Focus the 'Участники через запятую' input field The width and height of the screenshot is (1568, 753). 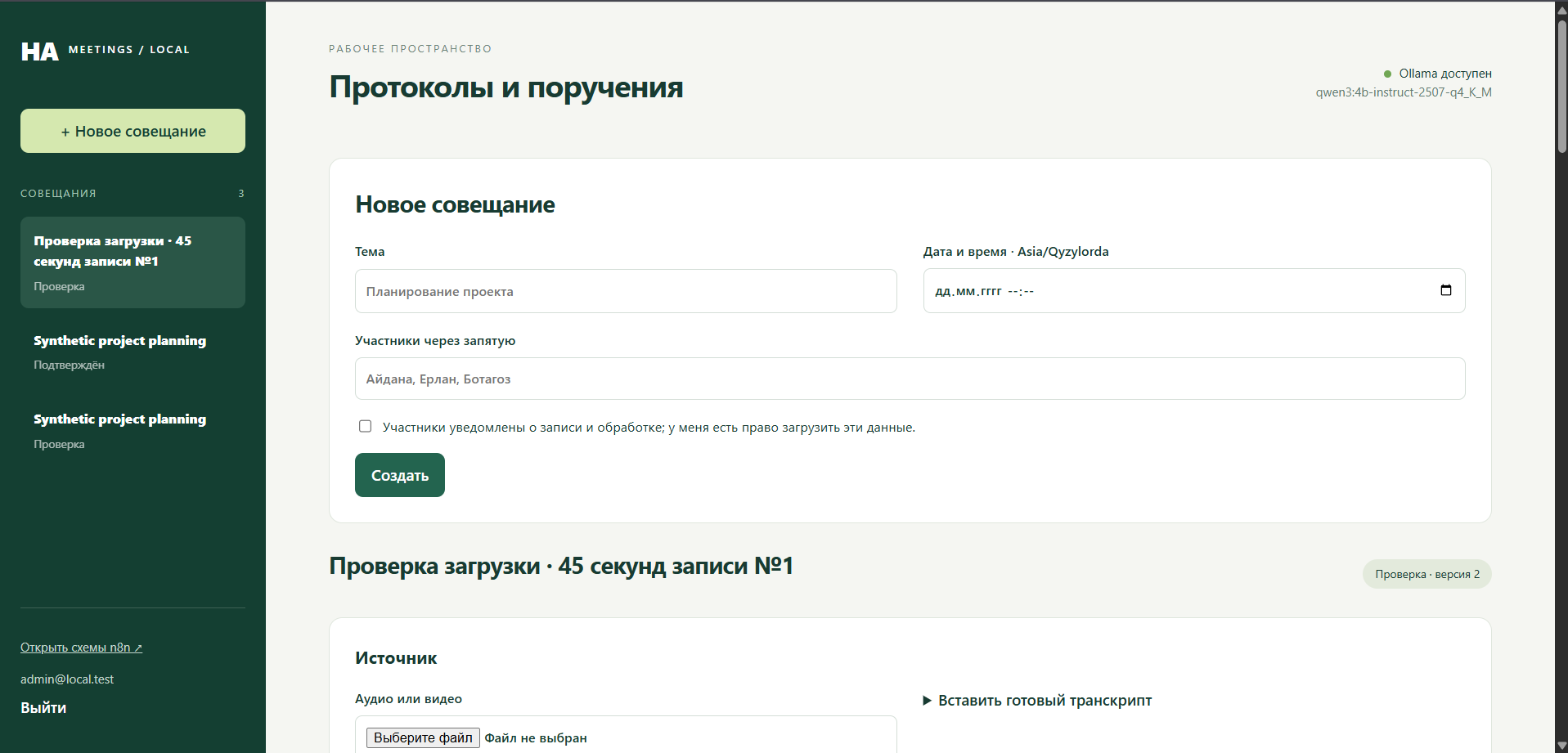click(910, 379)
